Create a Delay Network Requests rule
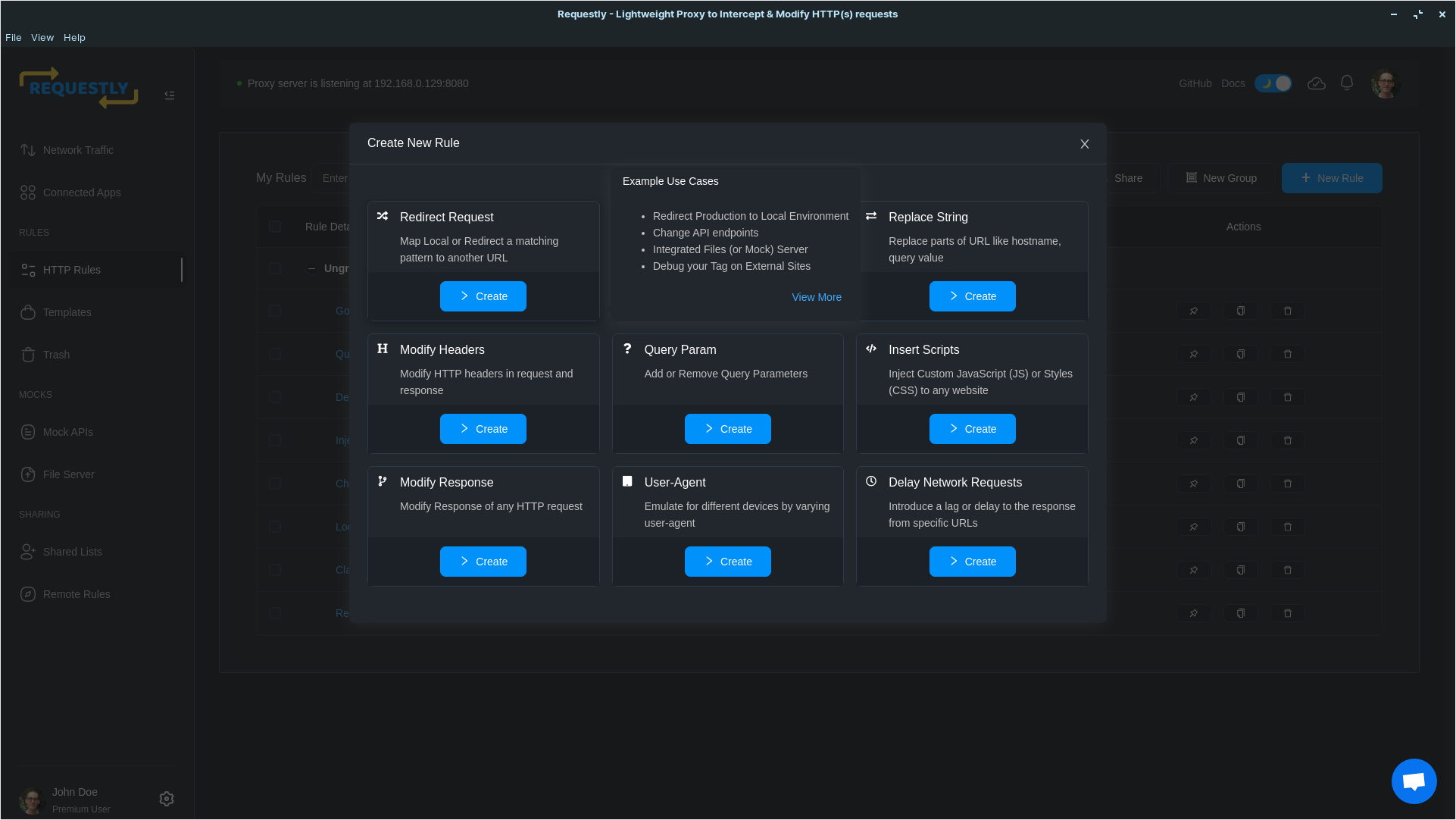1456x820 pixels. click(972, 562)
